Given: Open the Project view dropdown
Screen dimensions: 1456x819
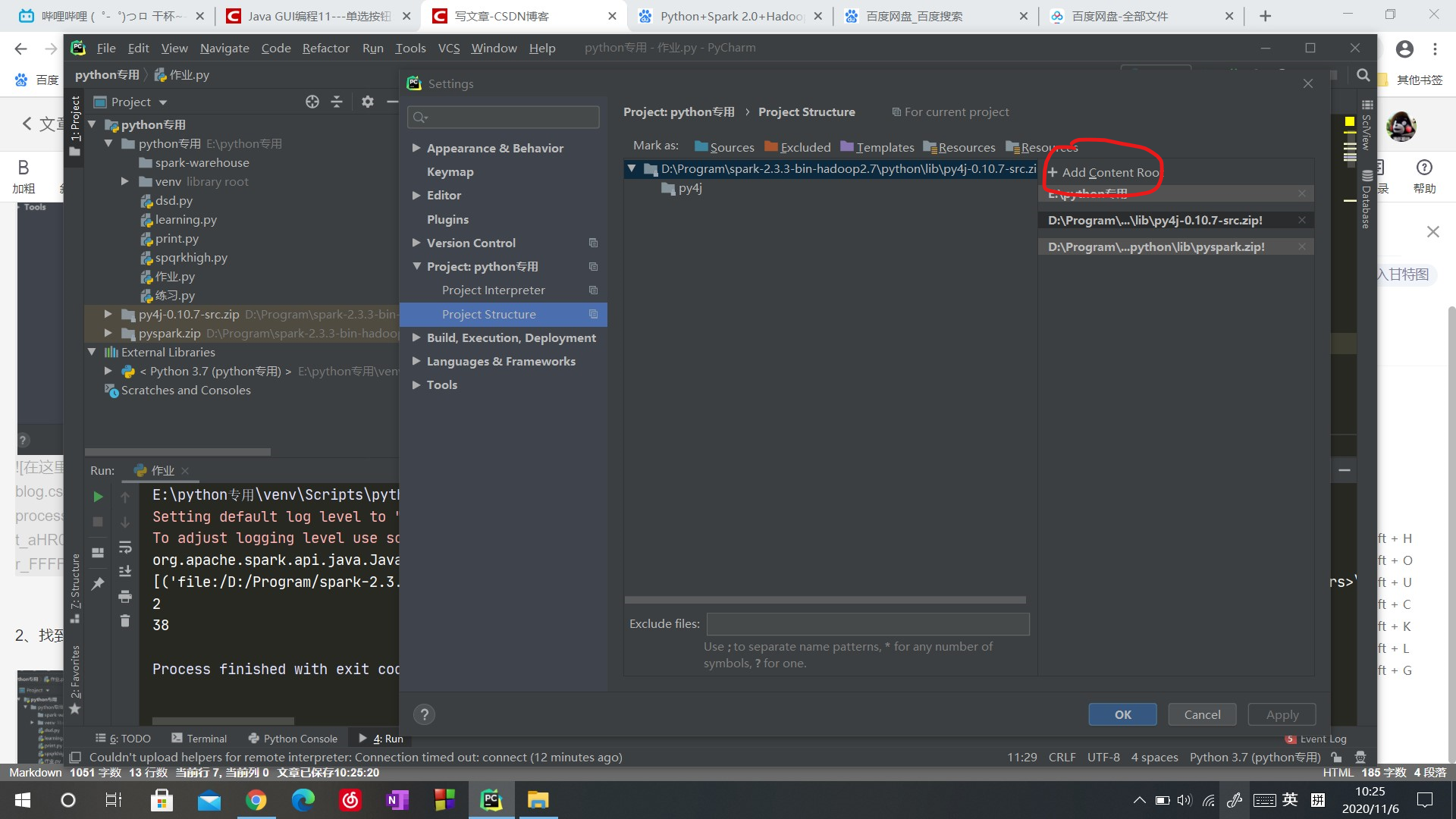Looking at the screenshot, I should point(163,102).
